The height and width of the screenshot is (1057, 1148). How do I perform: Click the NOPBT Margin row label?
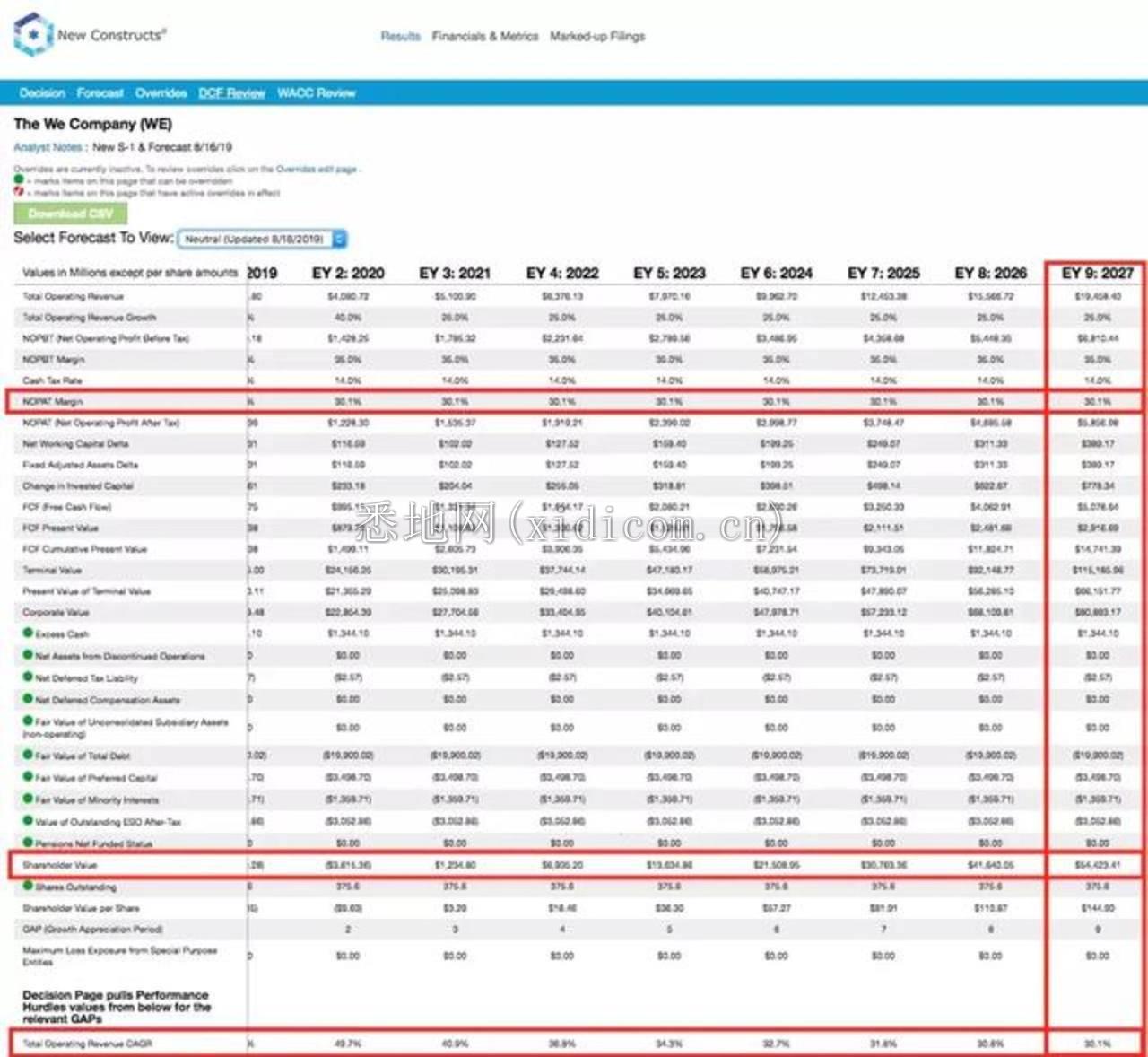pos(54,359)
